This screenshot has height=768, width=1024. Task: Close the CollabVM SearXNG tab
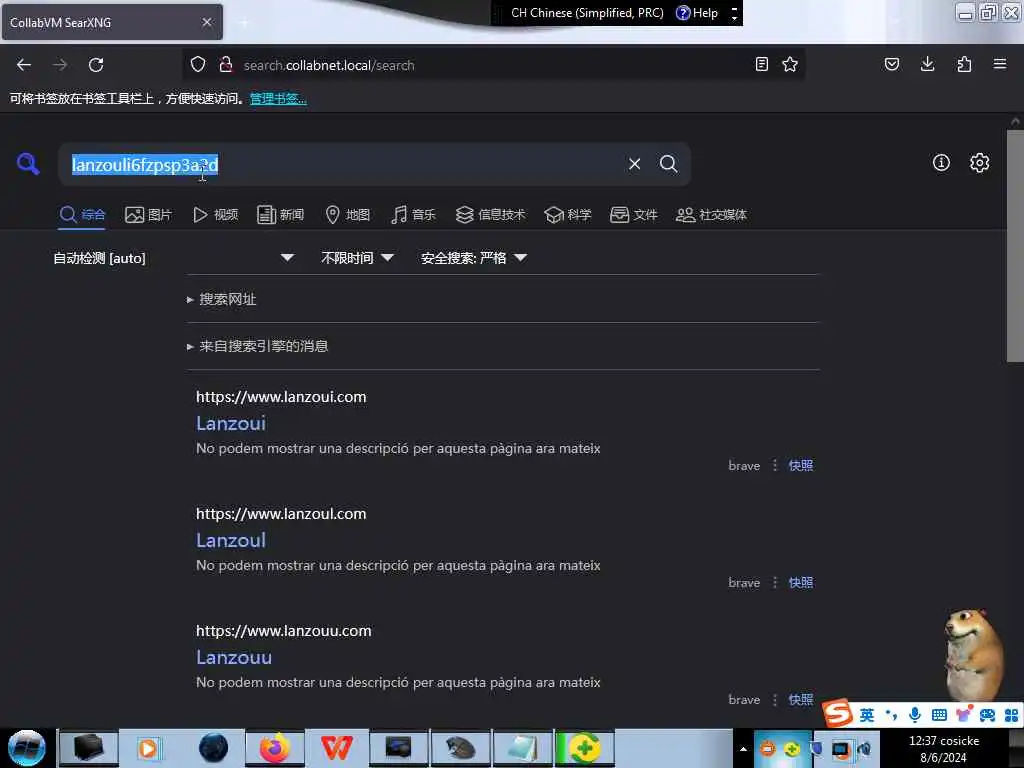coord(207,22)
